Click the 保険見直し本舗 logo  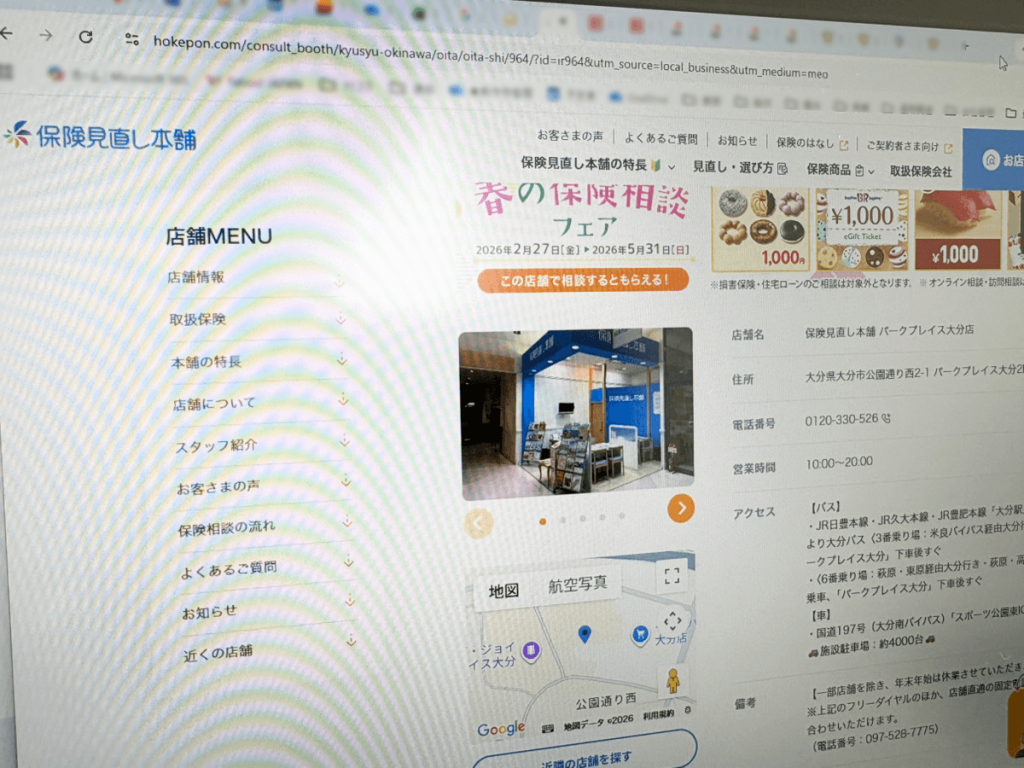pos(100,136)
